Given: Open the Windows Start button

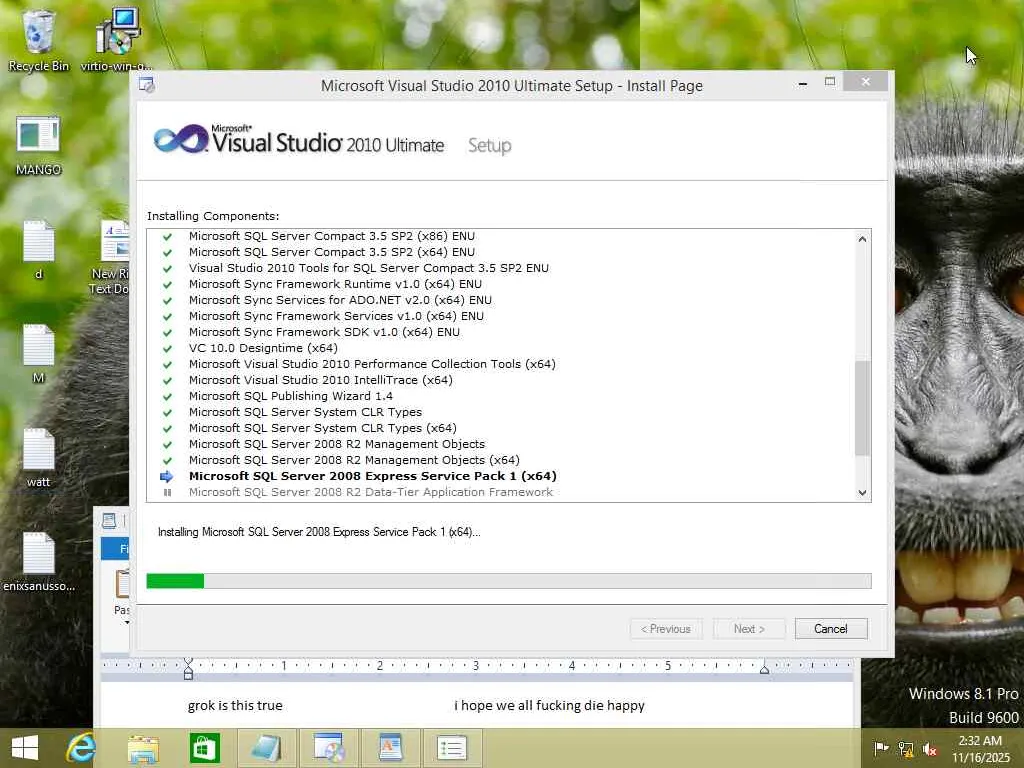Looking at the screenshot, I should 25,748.
